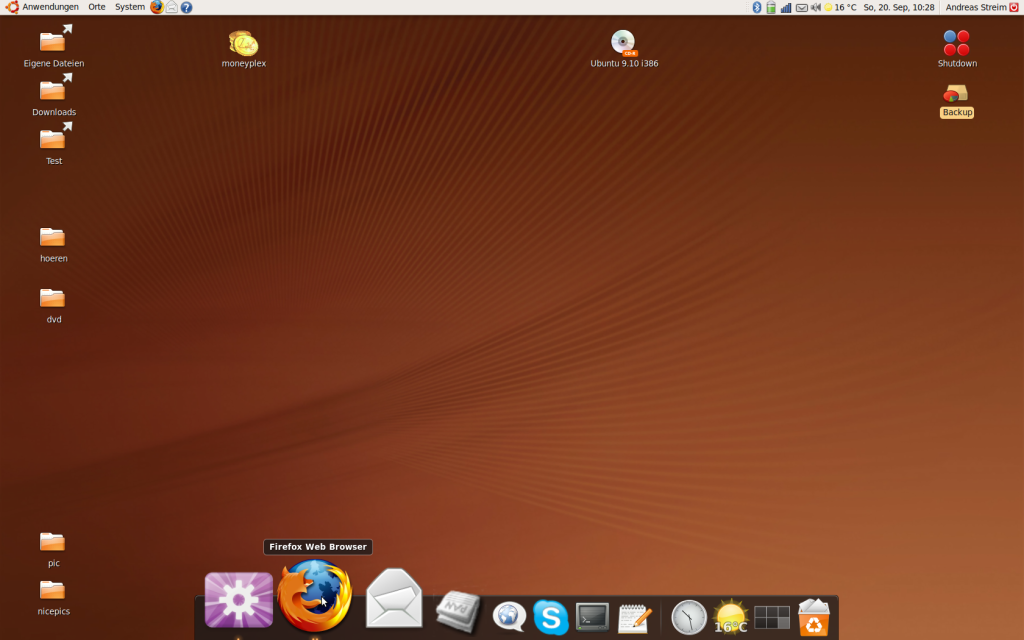Open the Orte menu
The width and height of the screenshot is (1024, 640).
97,7
